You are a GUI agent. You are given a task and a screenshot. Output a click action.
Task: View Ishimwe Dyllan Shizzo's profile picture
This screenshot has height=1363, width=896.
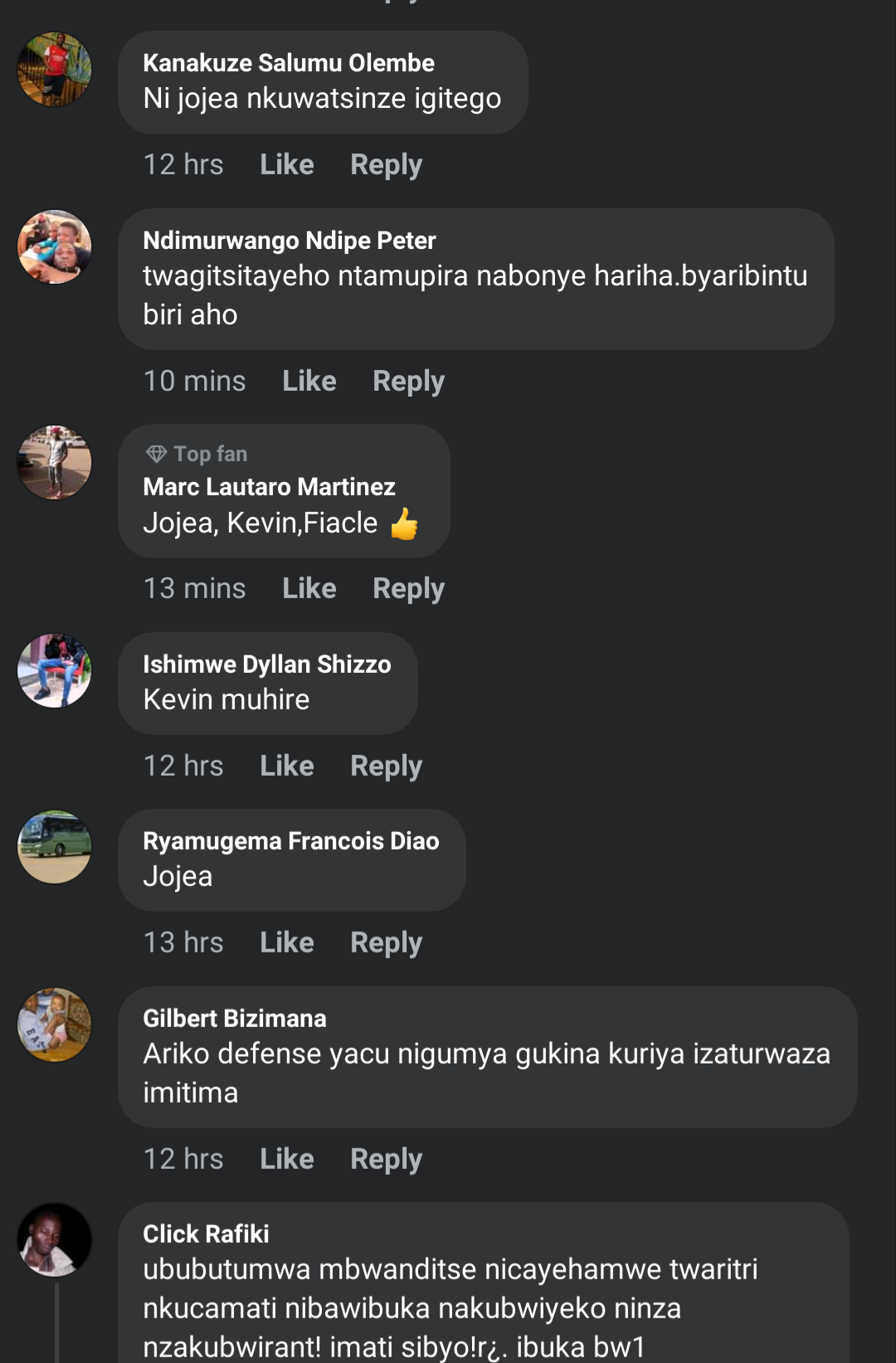click(x=55, y=670)
